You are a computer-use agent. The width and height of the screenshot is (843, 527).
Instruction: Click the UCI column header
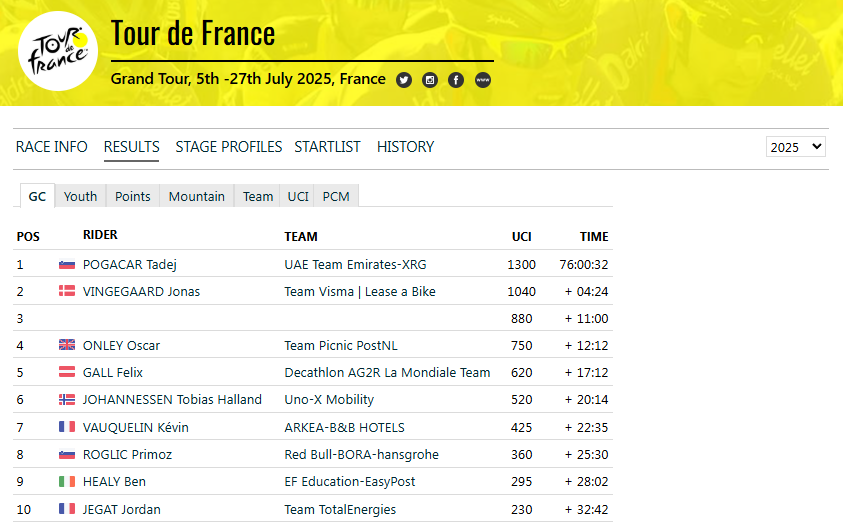521,237
